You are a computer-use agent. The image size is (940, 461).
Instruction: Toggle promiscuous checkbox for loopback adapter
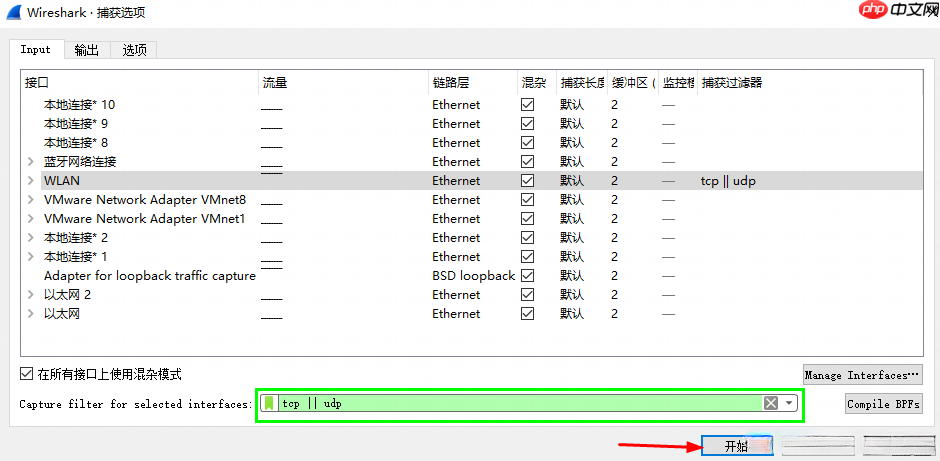click(528, 276)
